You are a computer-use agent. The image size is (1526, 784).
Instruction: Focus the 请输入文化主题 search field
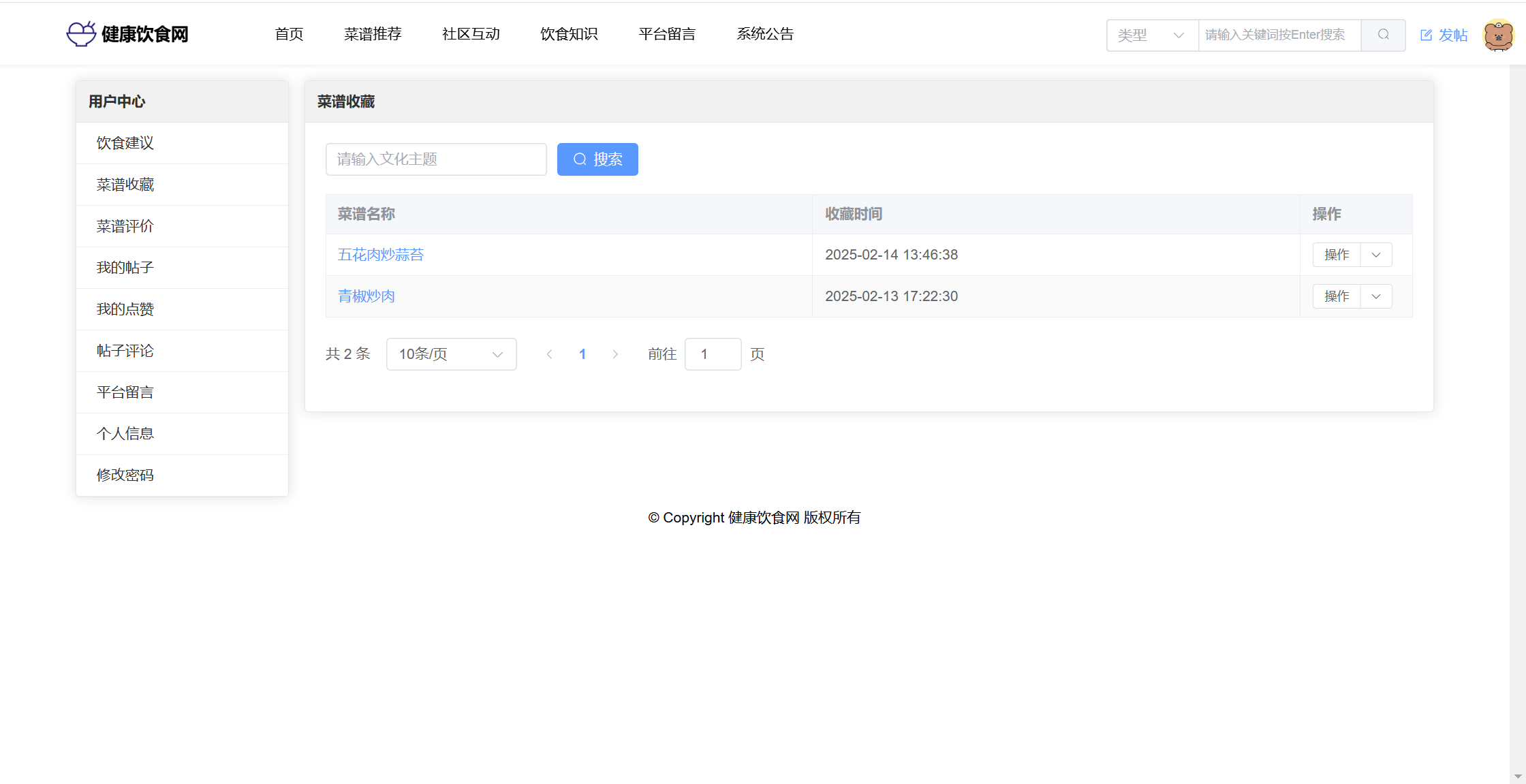[436, 159]
